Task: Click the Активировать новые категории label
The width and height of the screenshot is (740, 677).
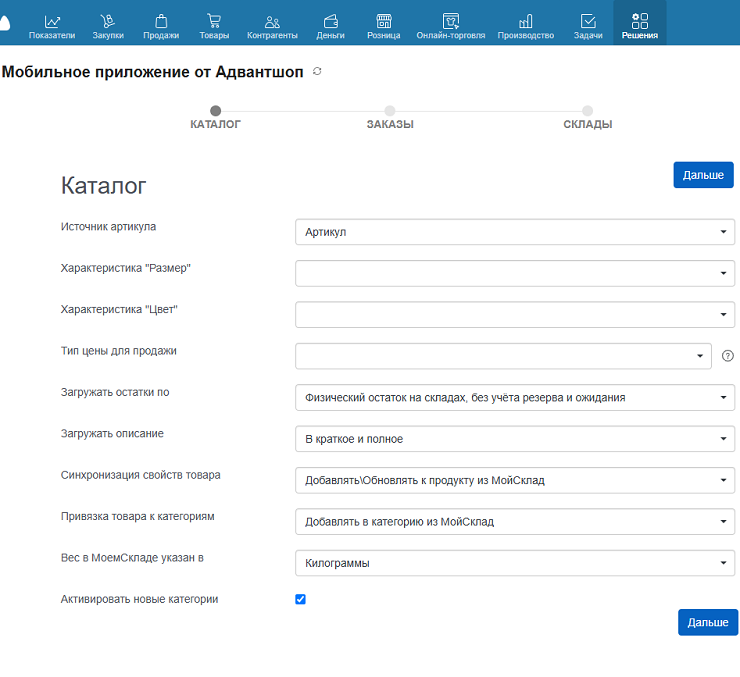Action: click(x=139, y=599)
